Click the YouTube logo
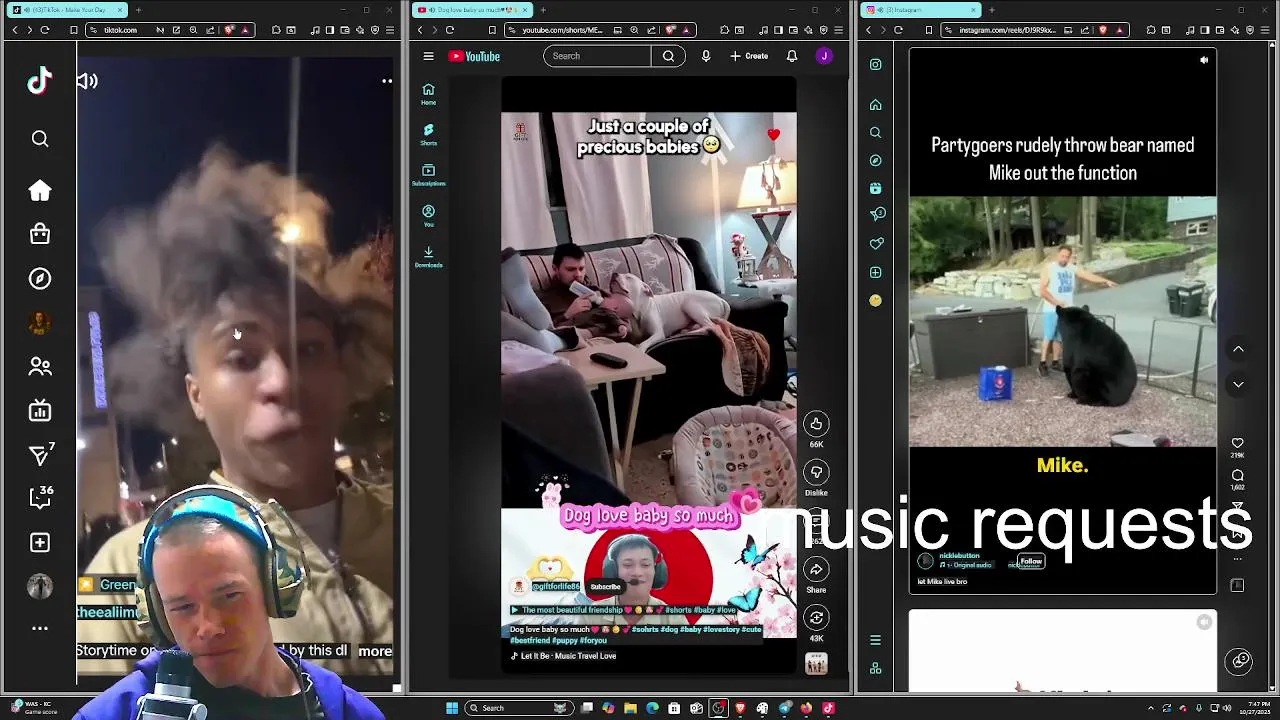Image resolution: width=1280 pixels, height=720 pixels. 474,56
